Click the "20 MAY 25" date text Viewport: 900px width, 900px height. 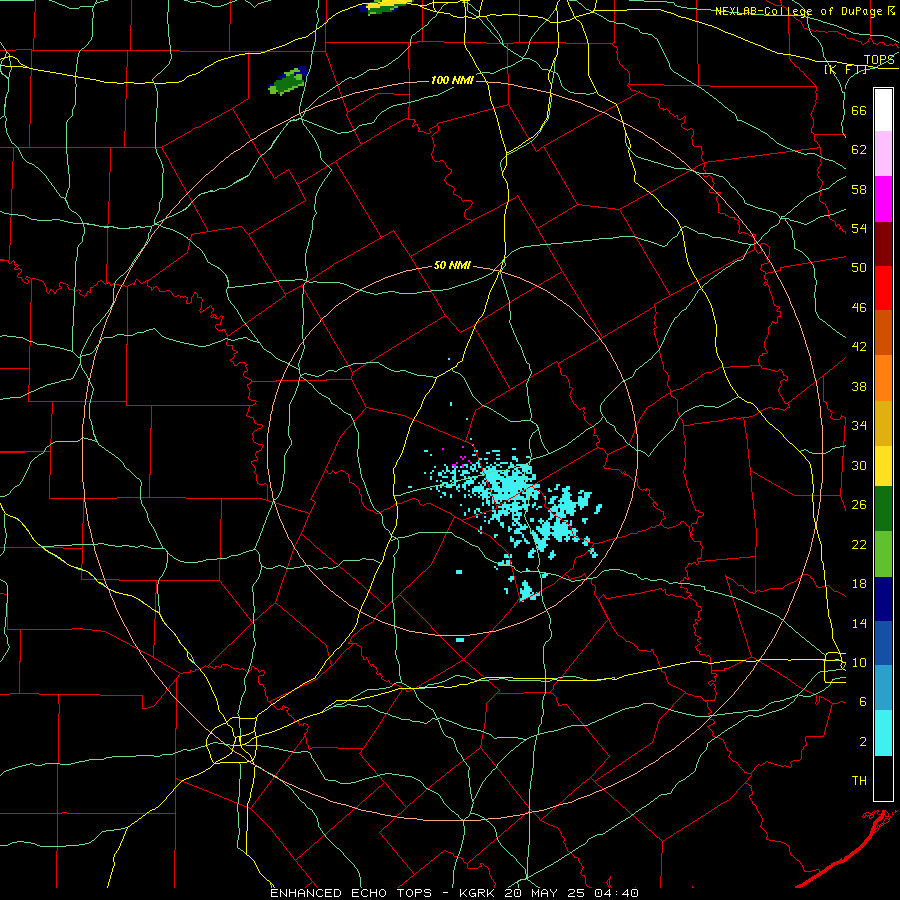[x=546, y=893]
